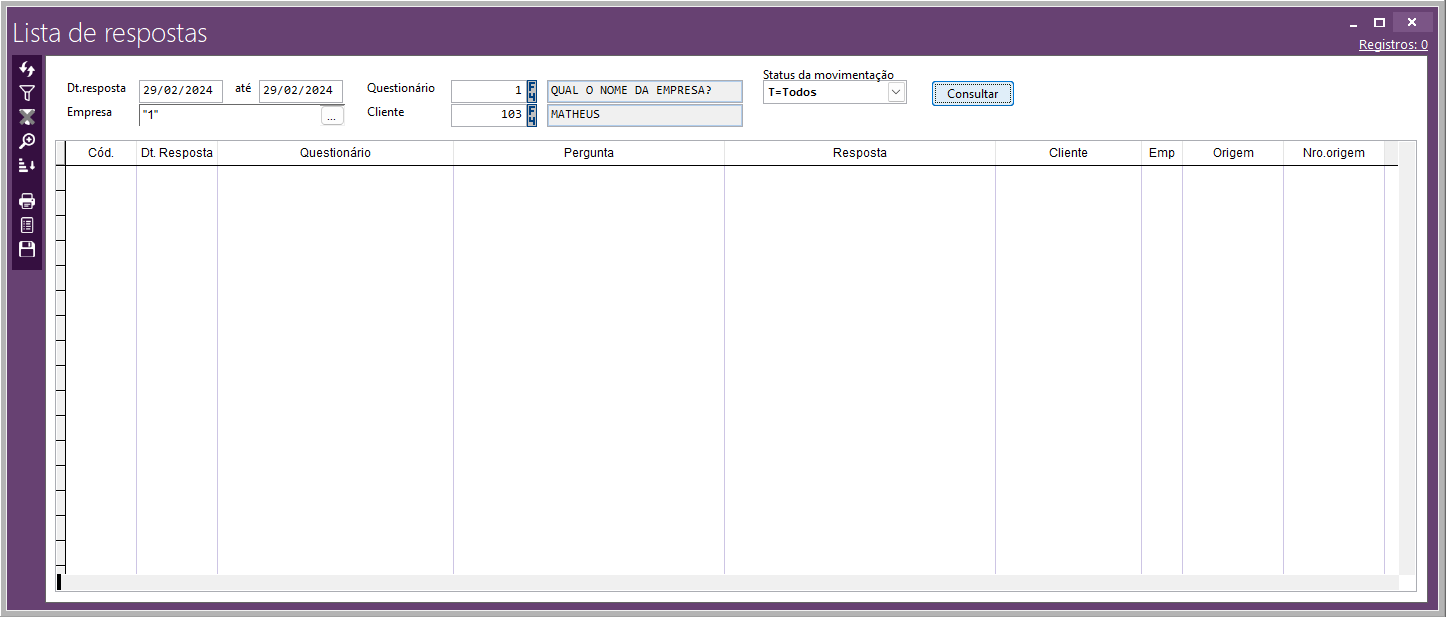Open Empresa selector with ellipsis button

point(332,116)
